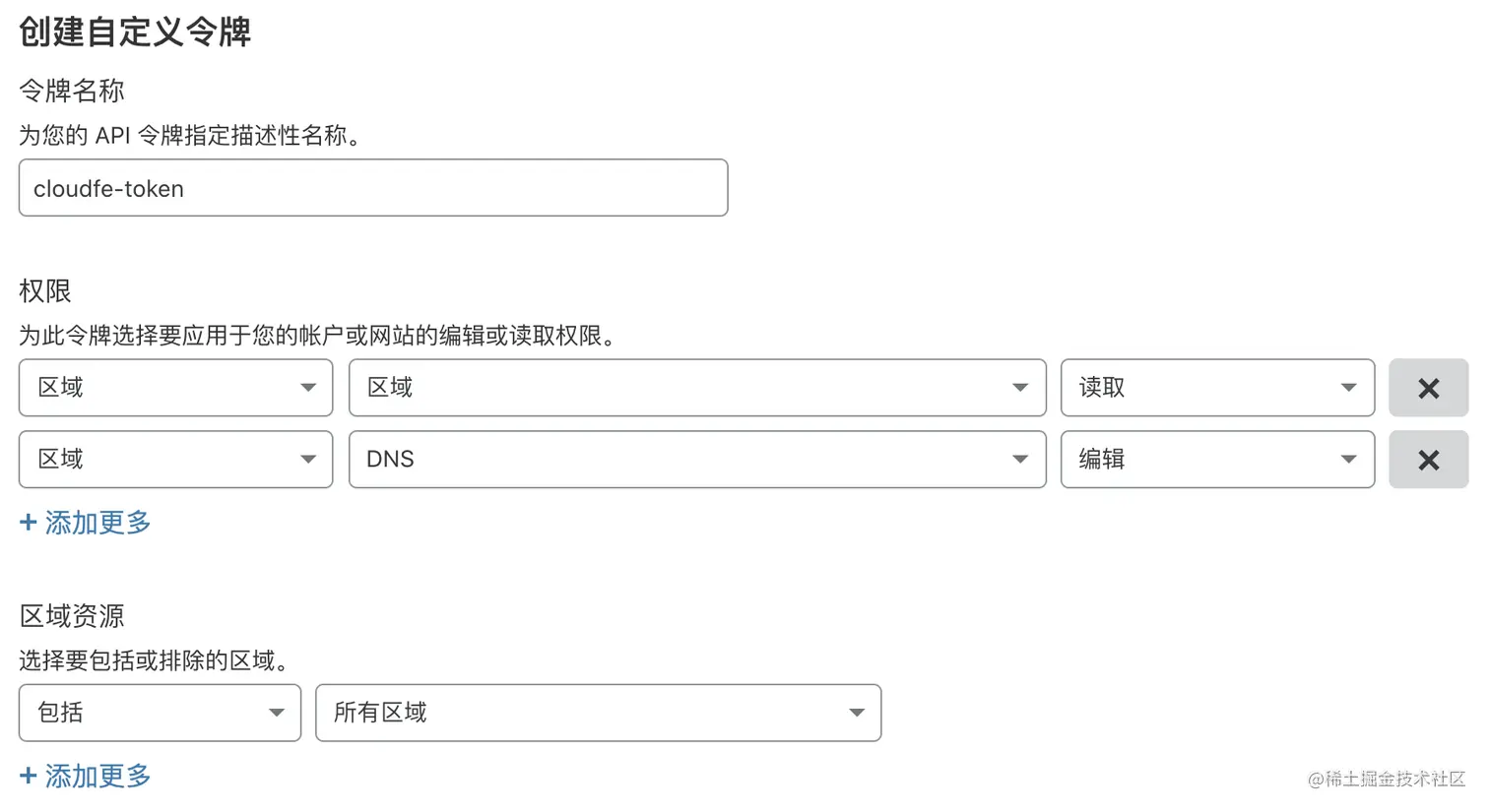Expand the DNS permission type dropdown

point(697,460)
